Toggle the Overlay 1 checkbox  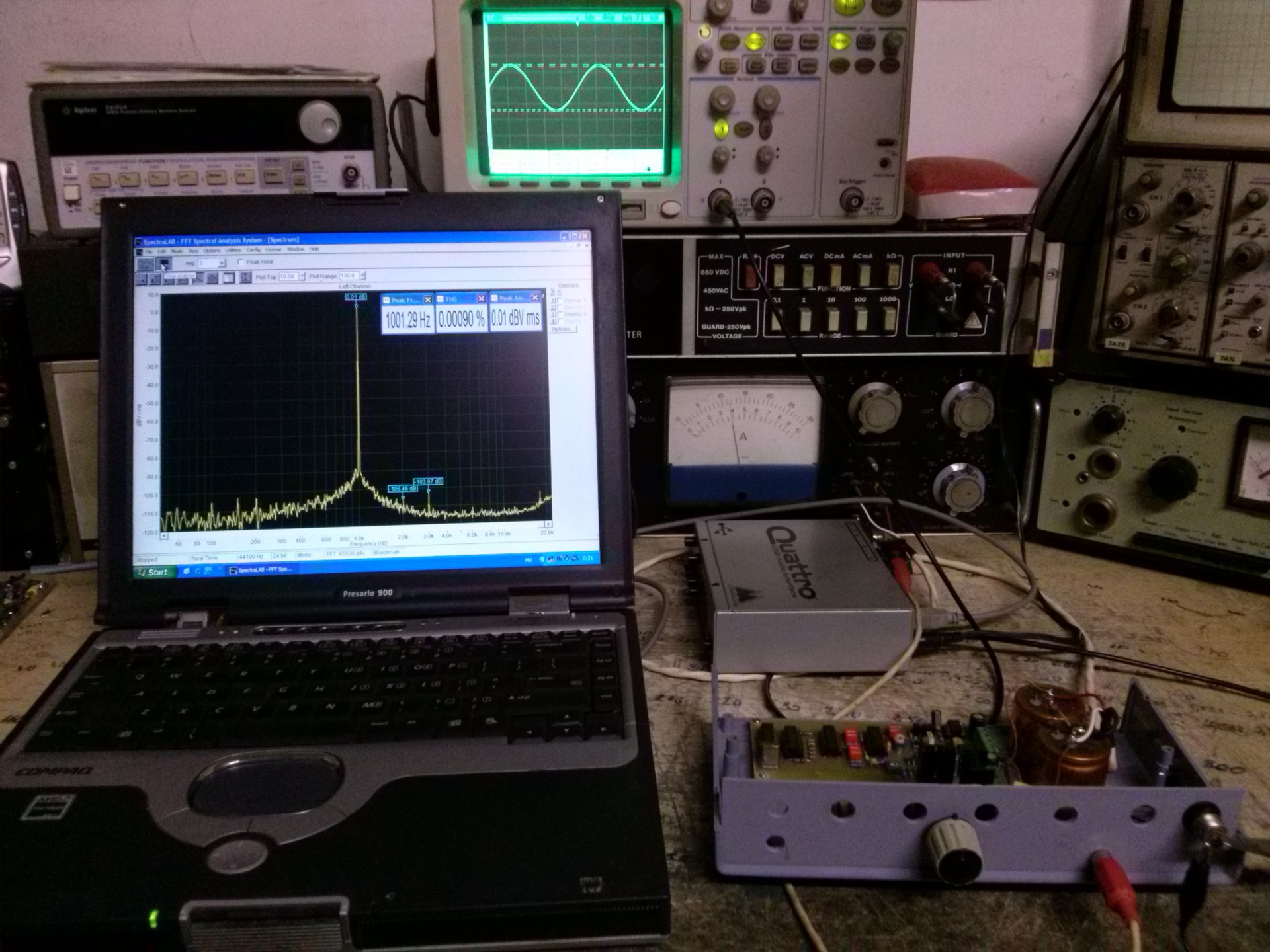click(x=560, y=301)
